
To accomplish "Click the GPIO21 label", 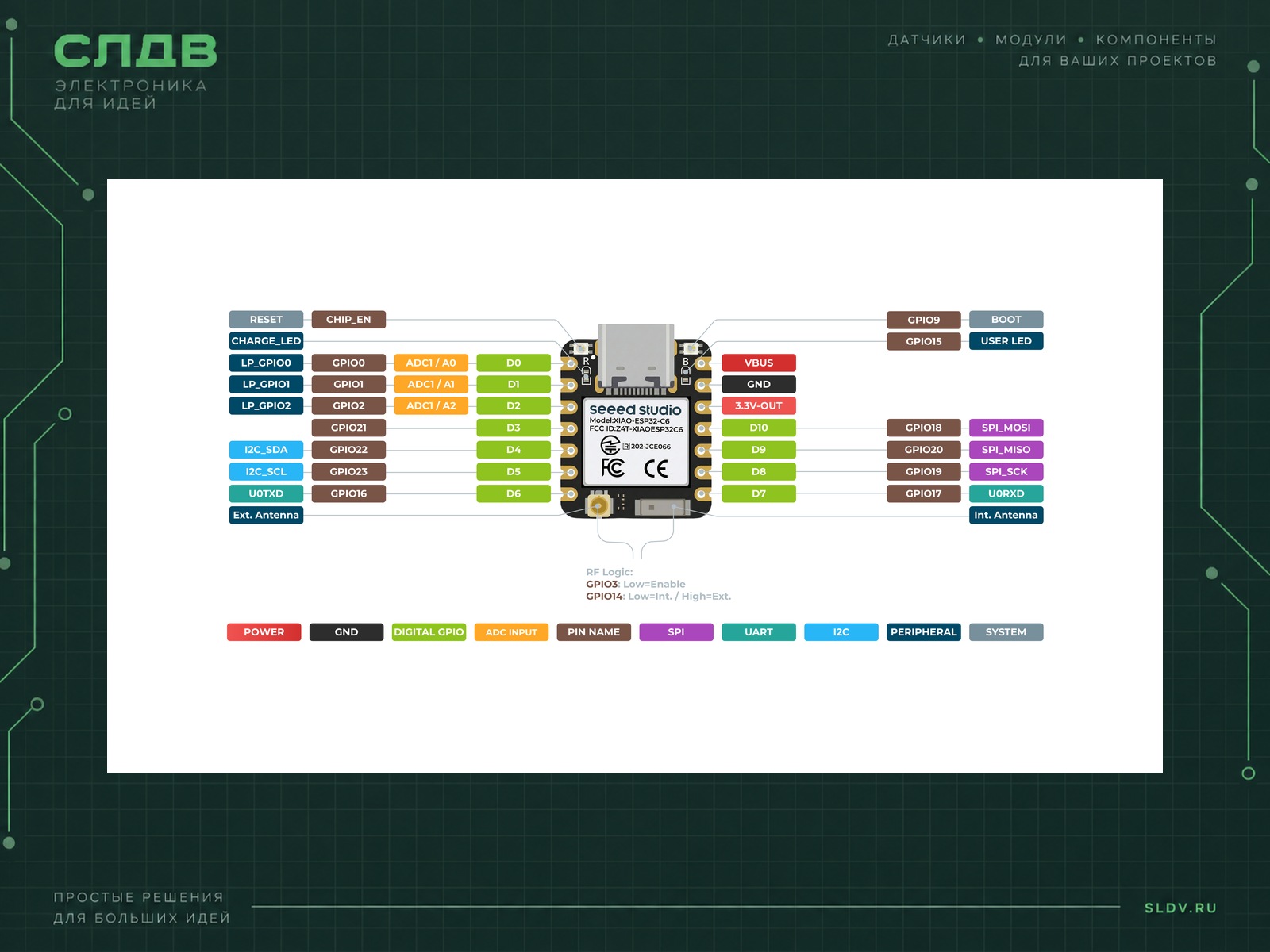I will click(348, 428).
